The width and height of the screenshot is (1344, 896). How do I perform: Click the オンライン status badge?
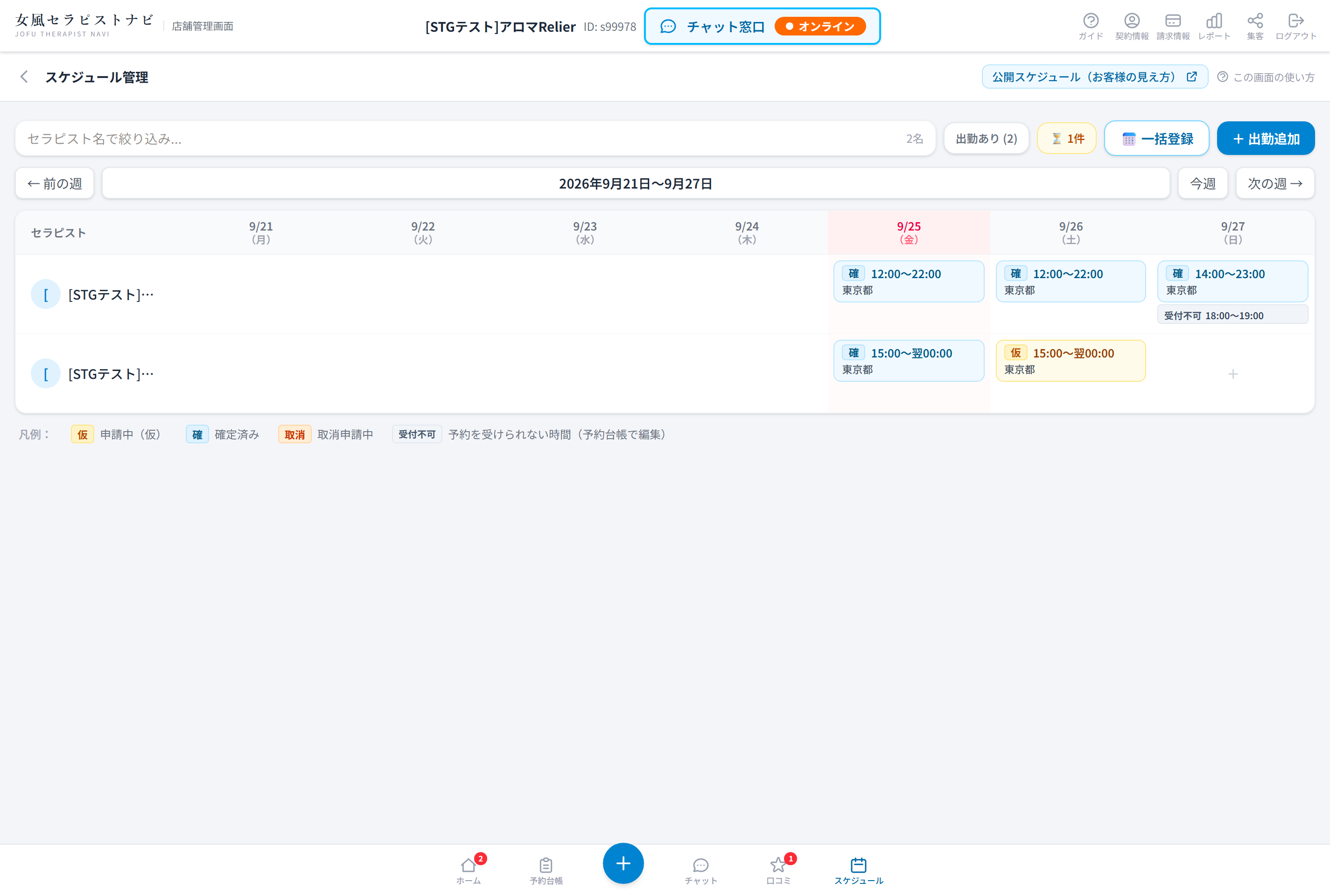(x=828, y=26)
